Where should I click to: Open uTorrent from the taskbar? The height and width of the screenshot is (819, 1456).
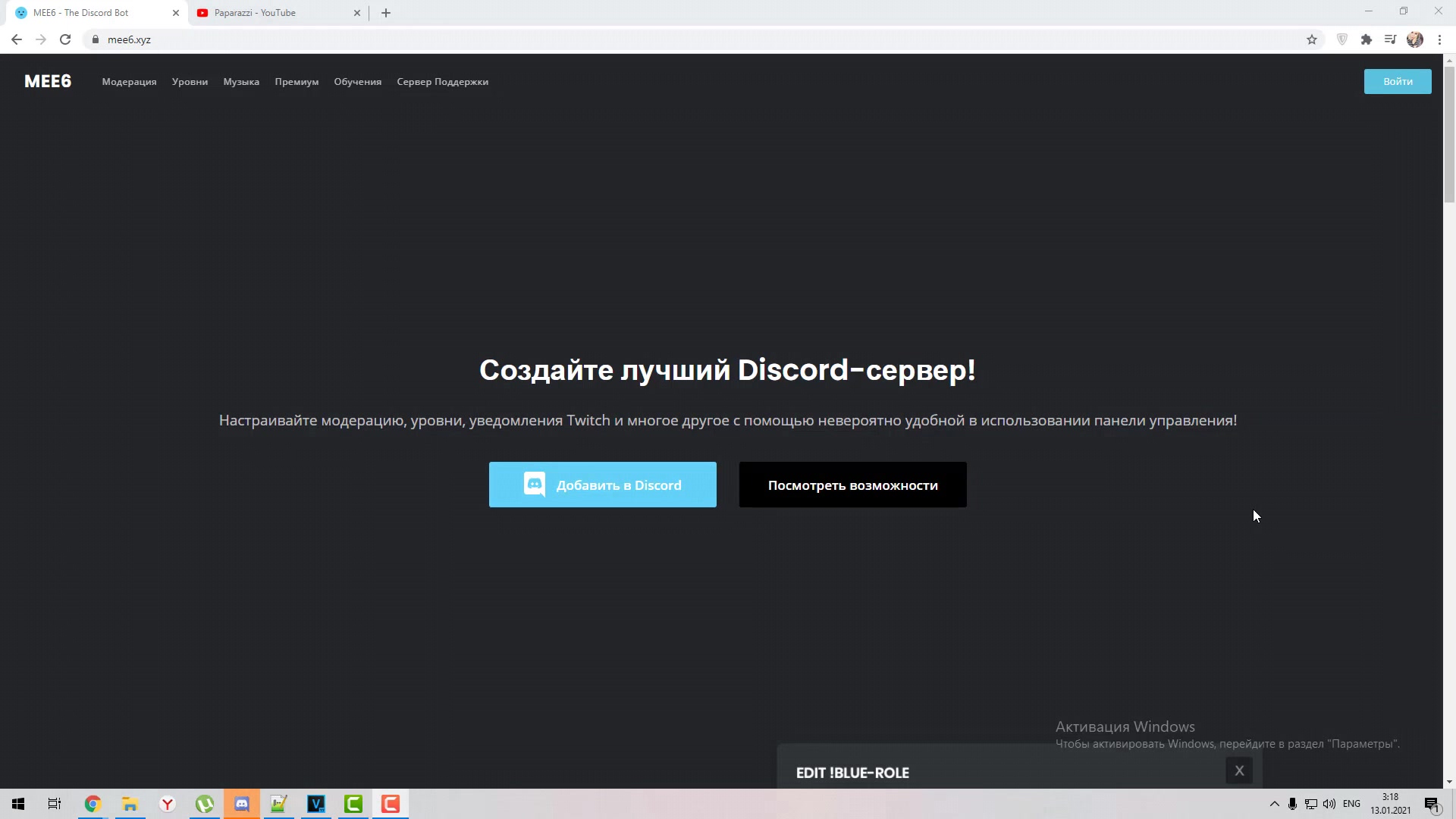[204, 804]
